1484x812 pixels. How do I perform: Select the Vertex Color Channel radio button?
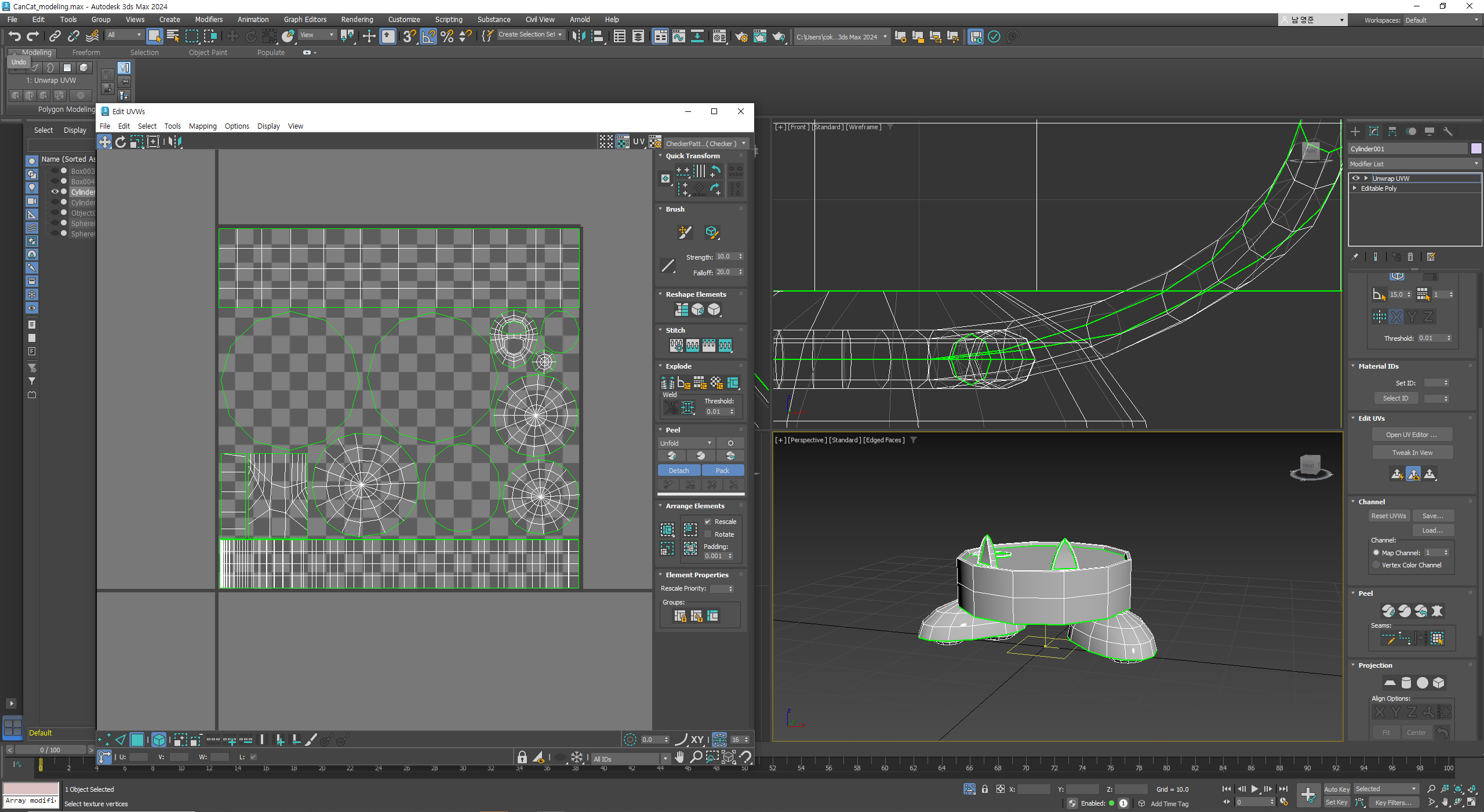(x=1376, y=565)
